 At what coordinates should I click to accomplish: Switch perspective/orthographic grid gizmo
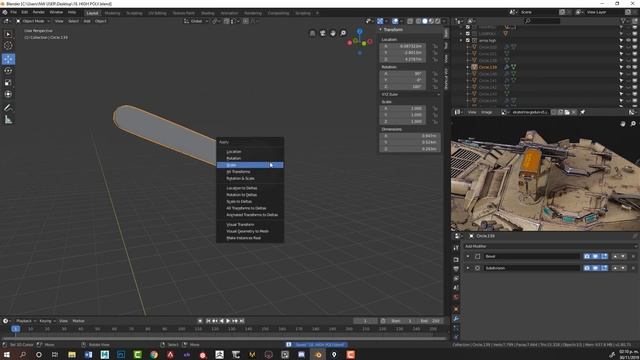pos(313,33)
